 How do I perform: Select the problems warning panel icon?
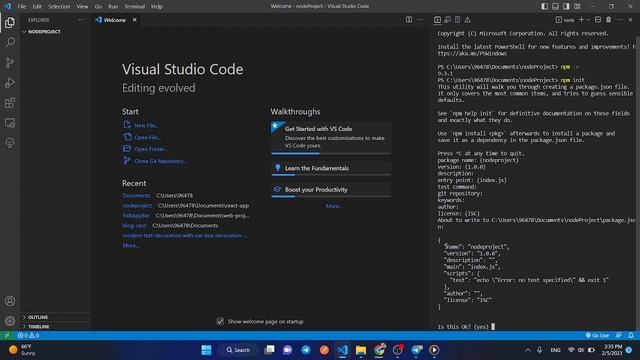coord(468,20)
